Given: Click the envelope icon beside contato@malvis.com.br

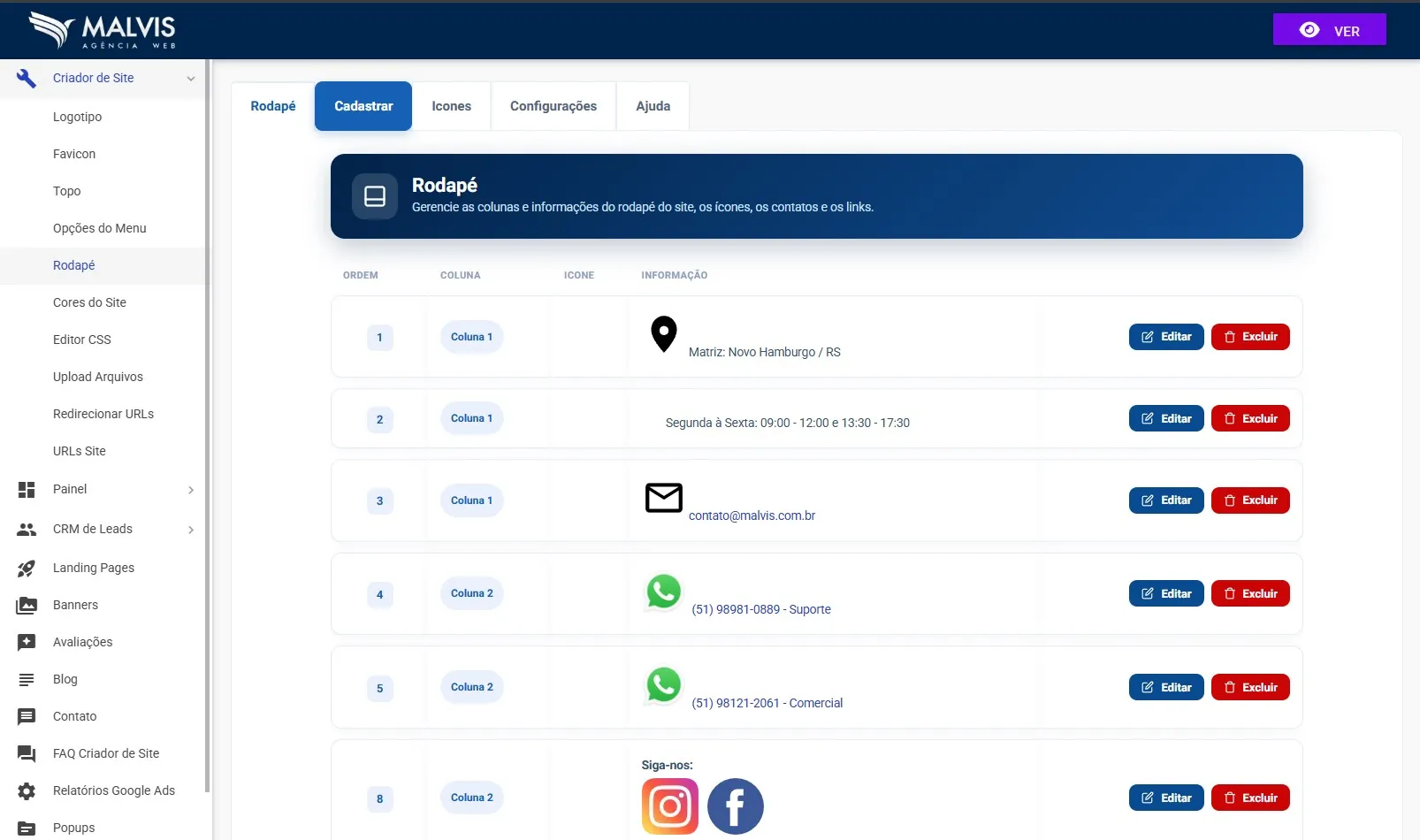Looking at the screenshot, I should 664,498.
